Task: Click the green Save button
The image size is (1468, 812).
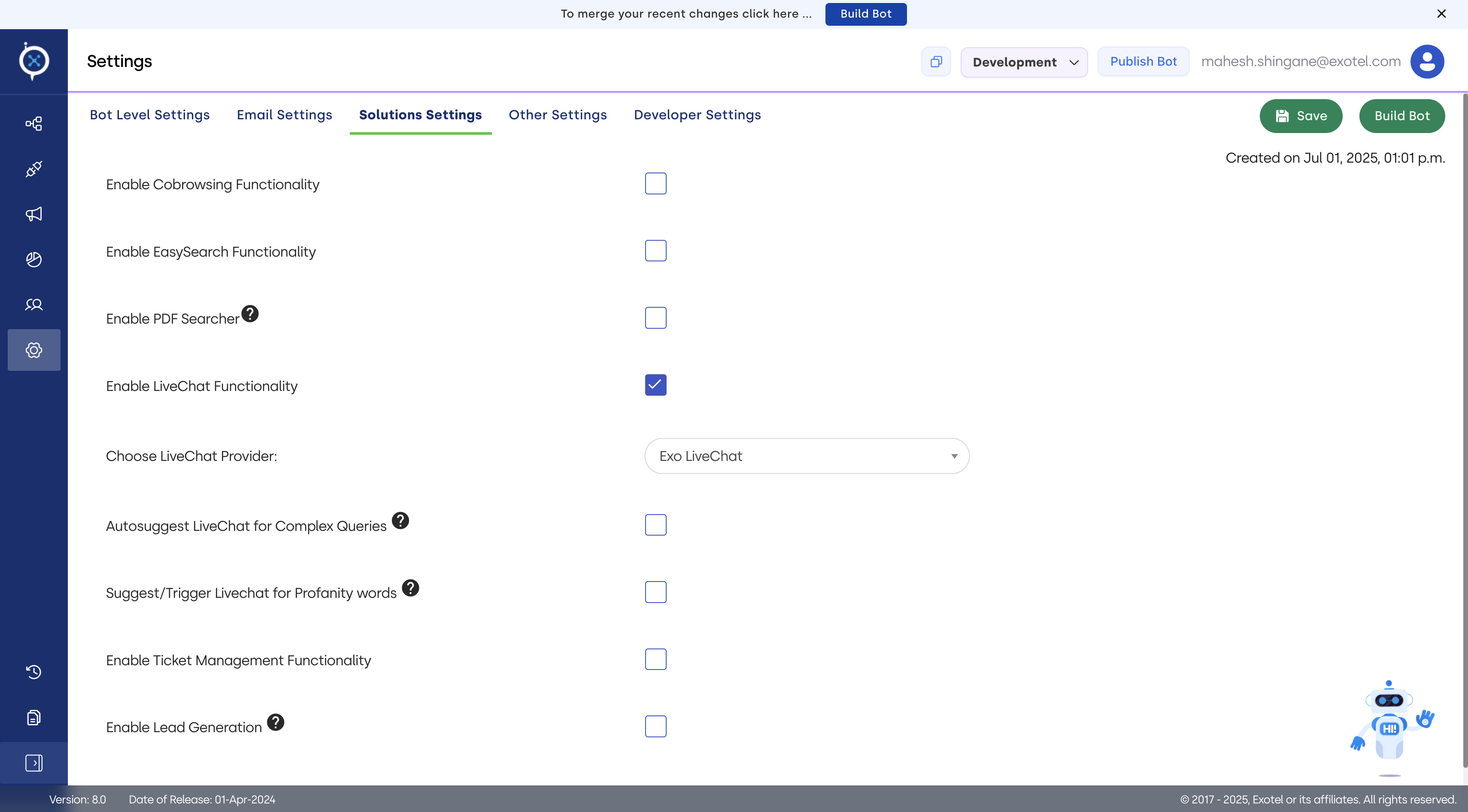Action: 1301,116
